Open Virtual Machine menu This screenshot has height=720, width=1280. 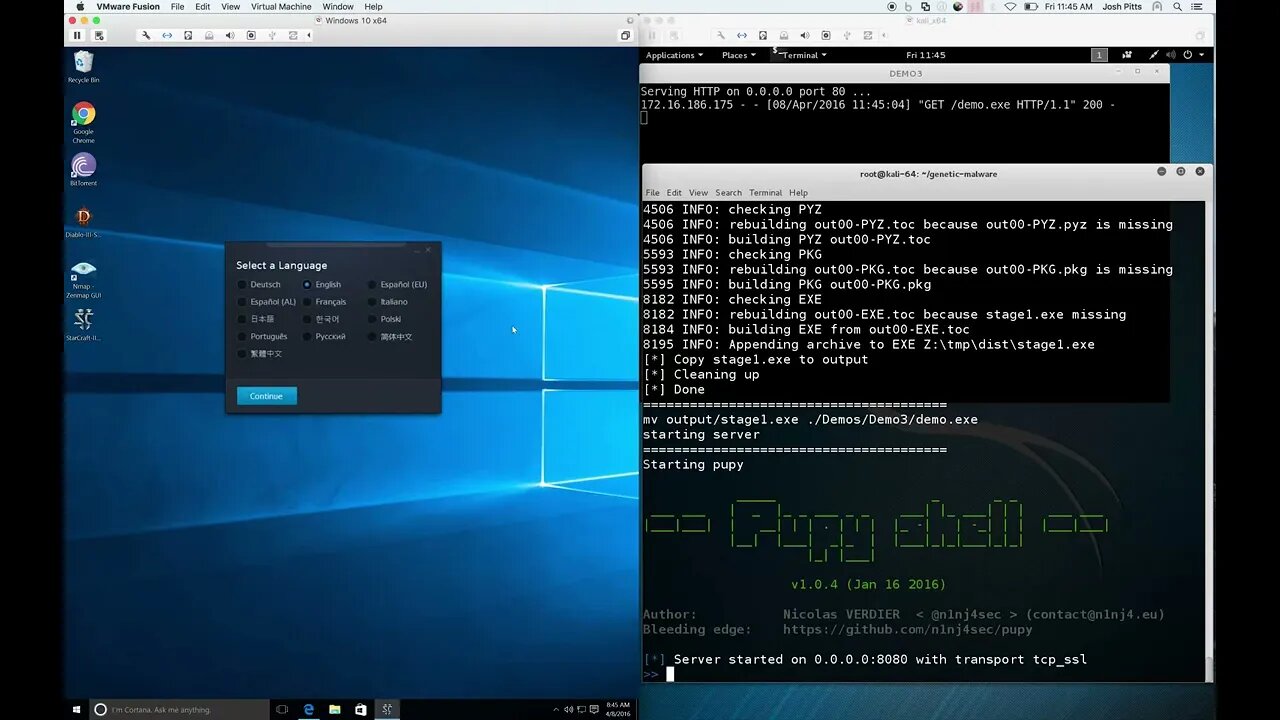(x=281, y=6)
